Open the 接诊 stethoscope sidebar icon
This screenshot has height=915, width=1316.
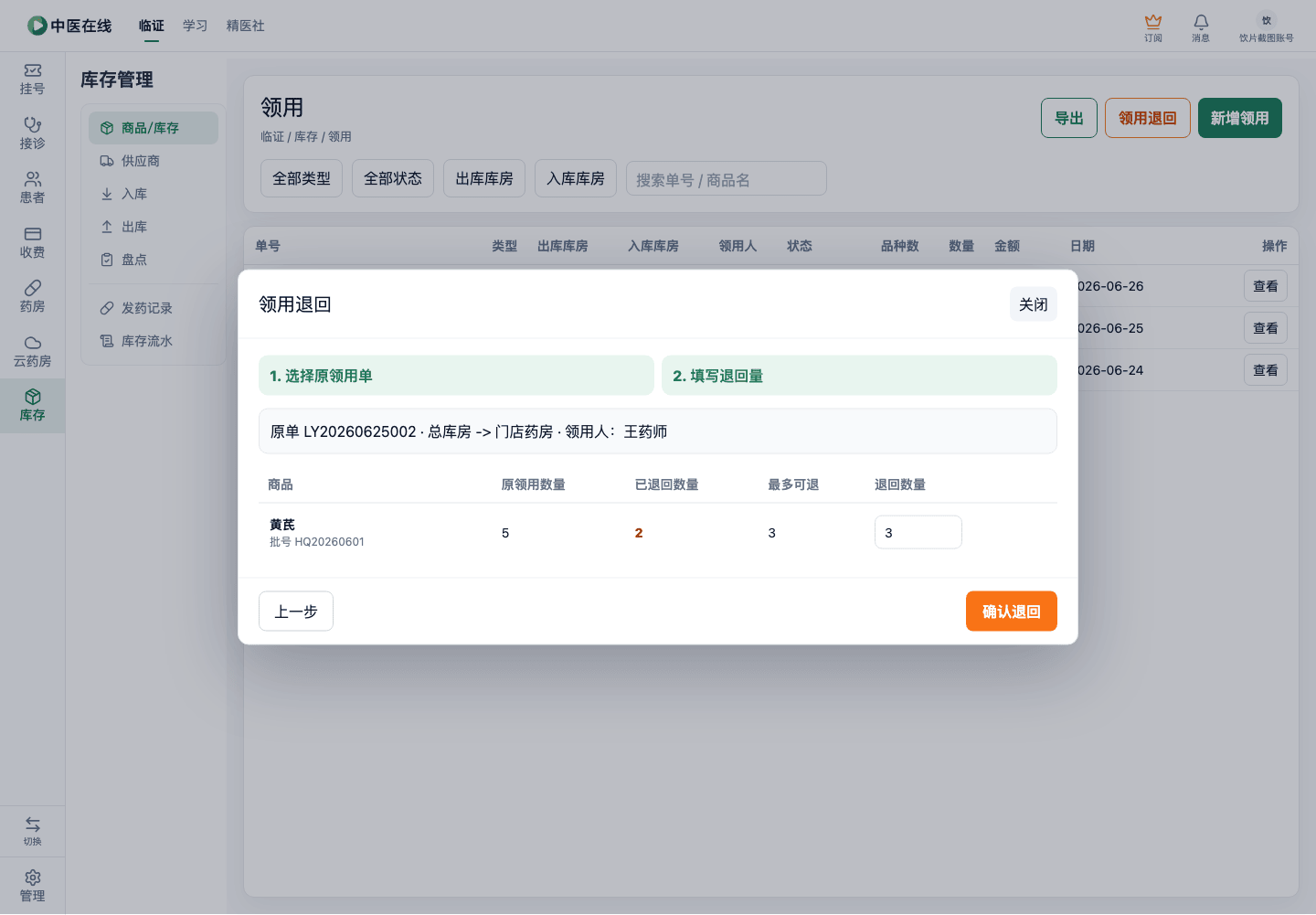click(x=32, y=133)
